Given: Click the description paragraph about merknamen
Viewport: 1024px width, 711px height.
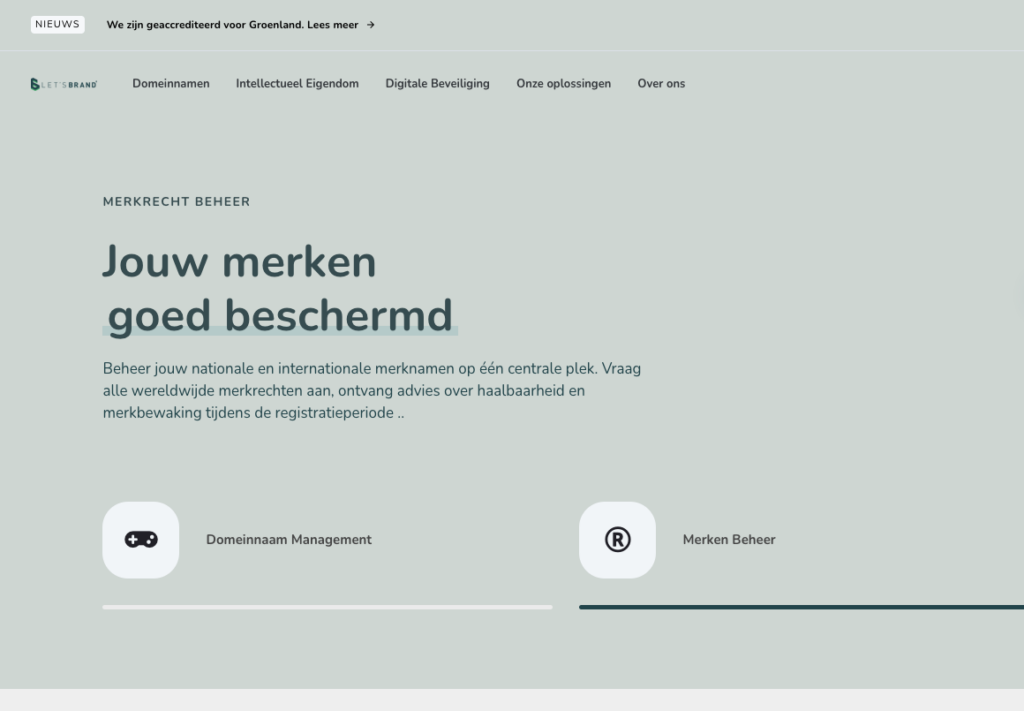Looking at the screenshot, I should click(371, 391).
